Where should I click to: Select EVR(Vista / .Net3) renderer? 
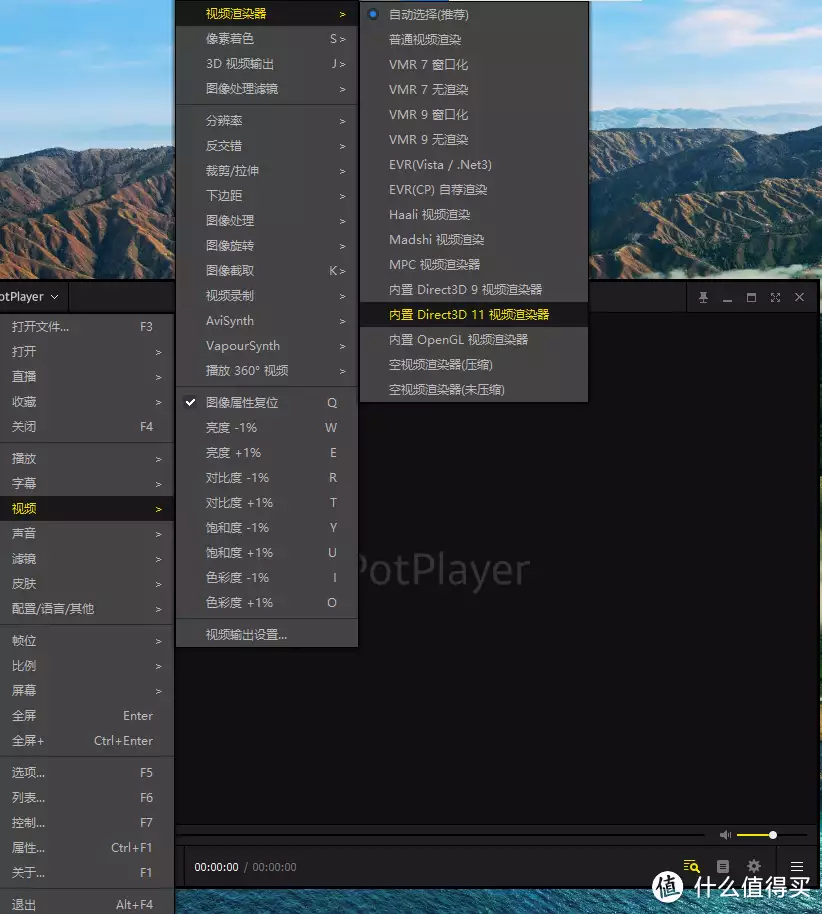(474, 165)
